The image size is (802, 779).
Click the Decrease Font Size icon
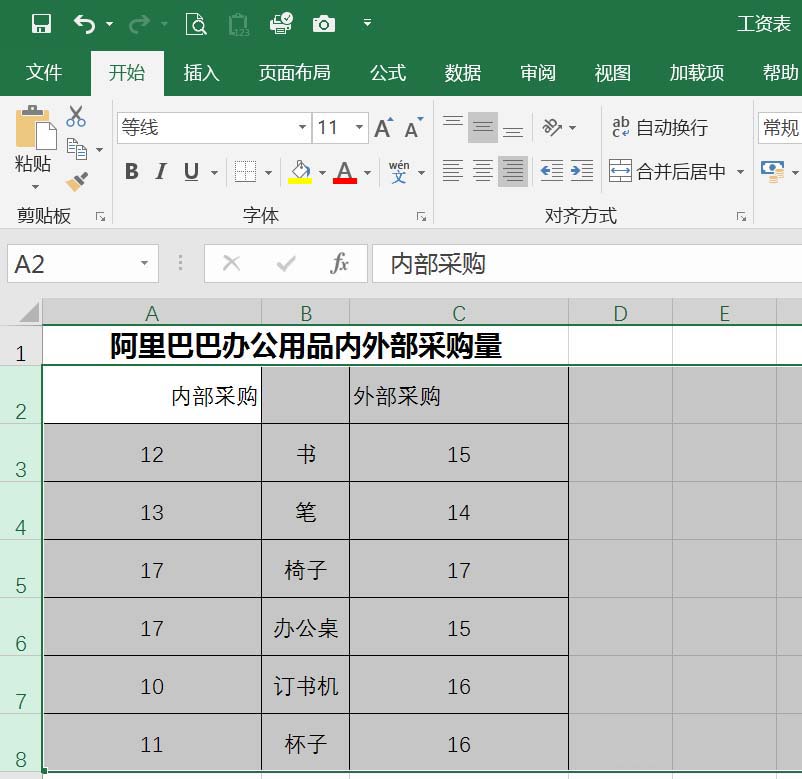[x=414, y=128]
